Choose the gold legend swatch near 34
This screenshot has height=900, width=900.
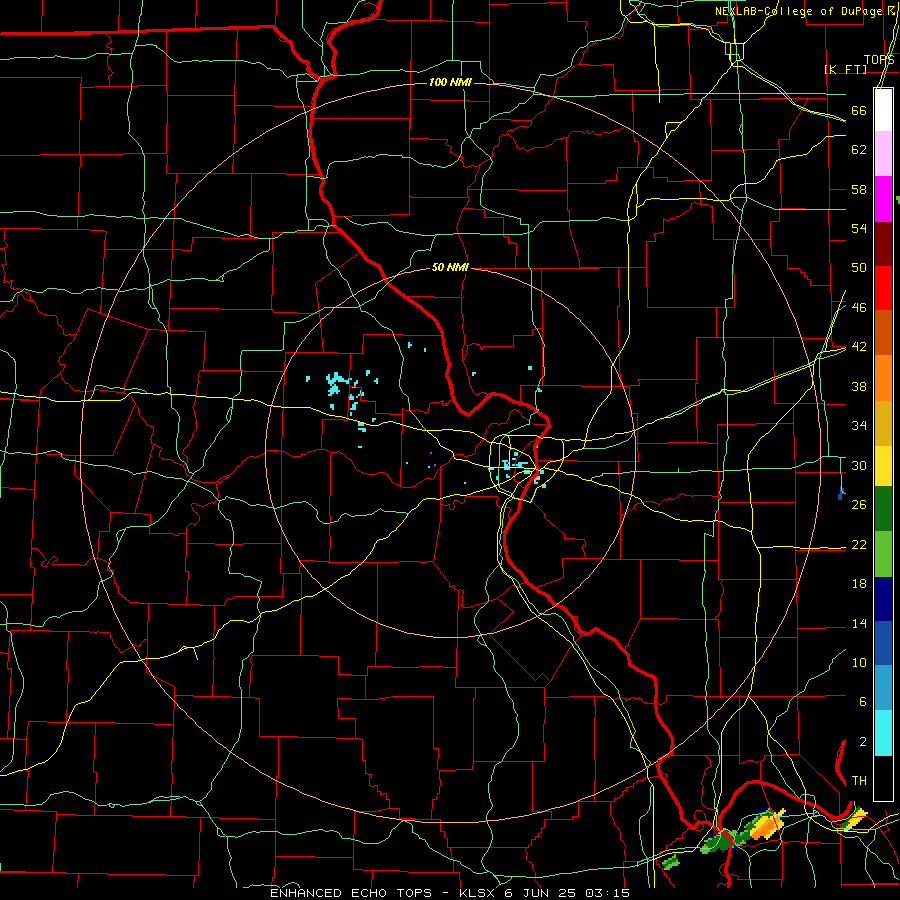point(883,423)
